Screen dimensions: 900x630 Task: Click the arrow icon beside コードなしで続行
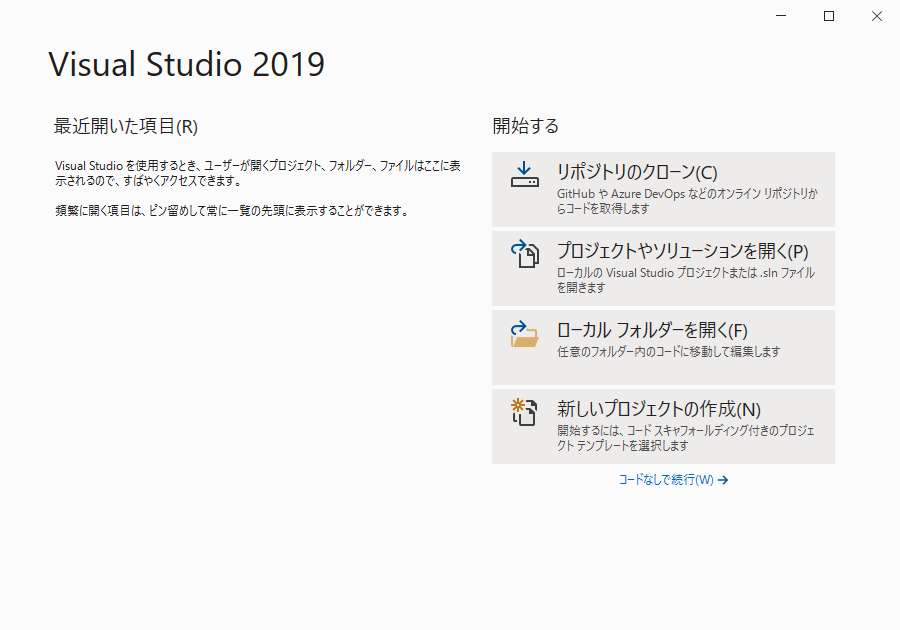pos(723,480)
